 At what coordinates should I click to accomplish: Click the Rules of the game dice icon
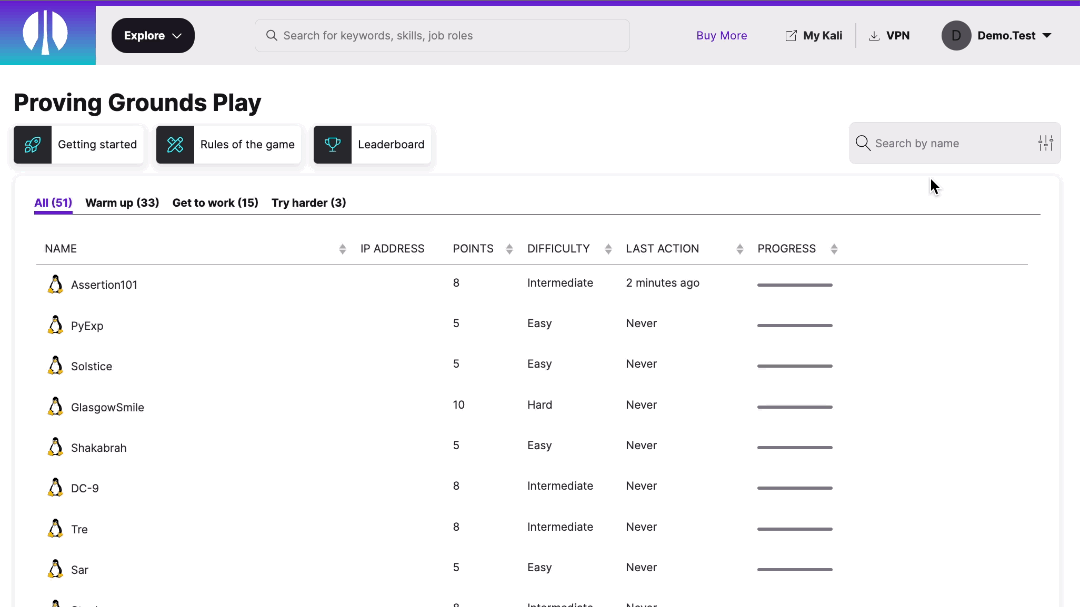pos(175,144)
